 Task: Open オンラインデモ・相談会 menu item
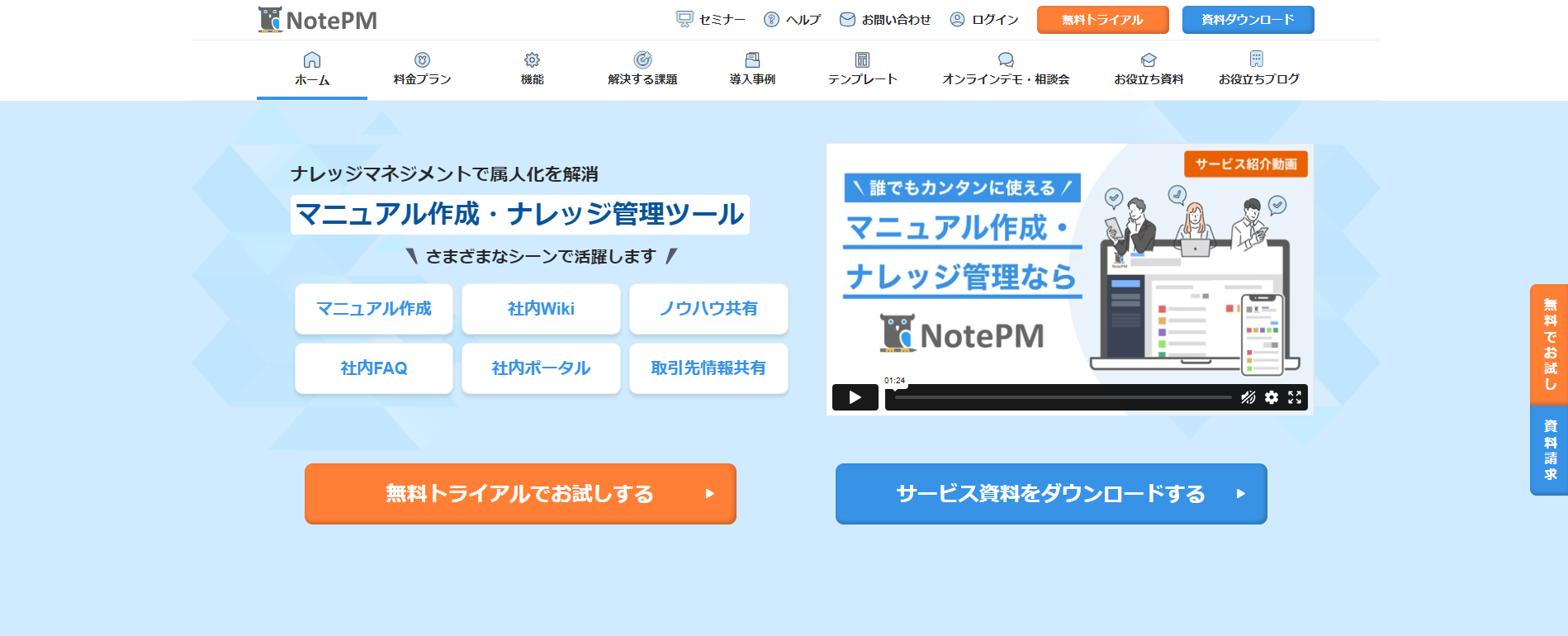1006,79
